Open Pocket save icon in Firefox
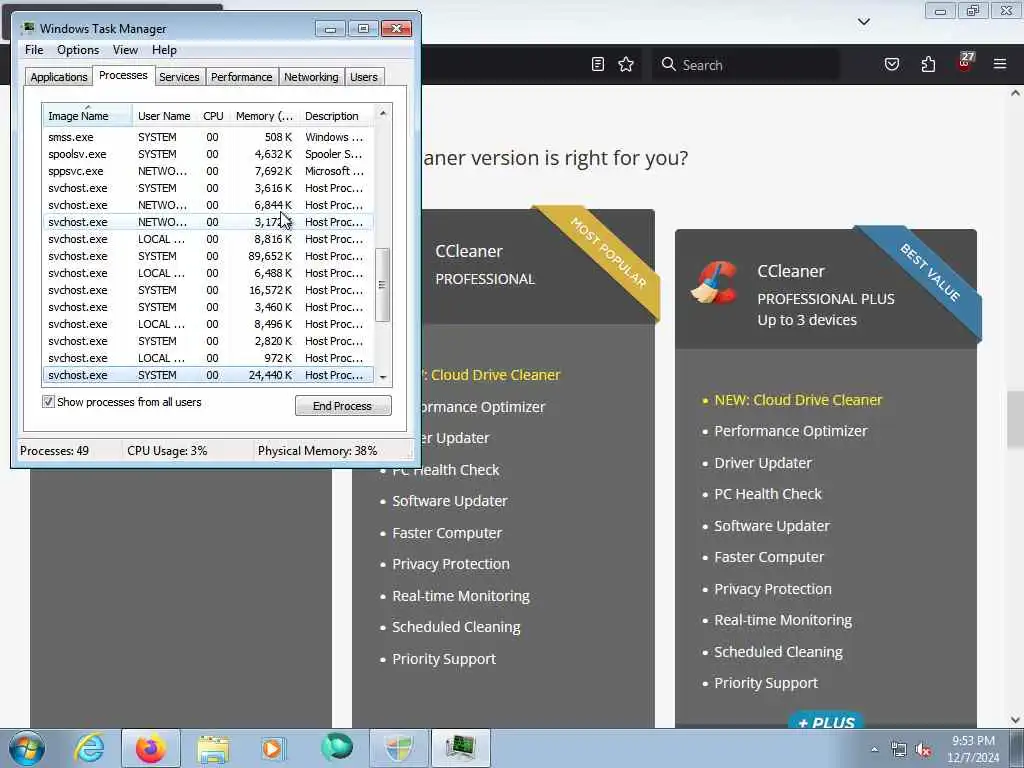Image resolution: width=1024 pixels, height=768 pixels. click(x=891, y=64)
